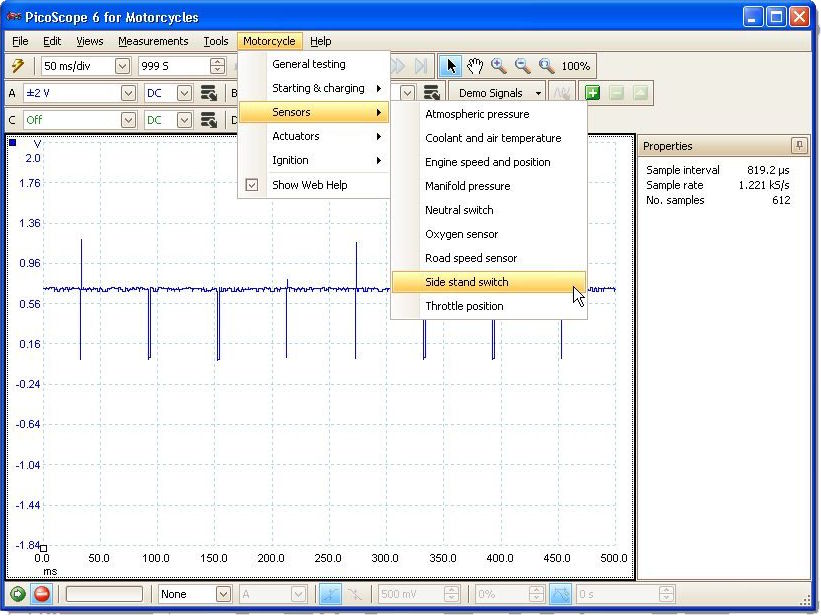Open the 50 ms/div timebase dropdown
The image size is (821, 616).
pyautogui.click(x=122, y=66)
